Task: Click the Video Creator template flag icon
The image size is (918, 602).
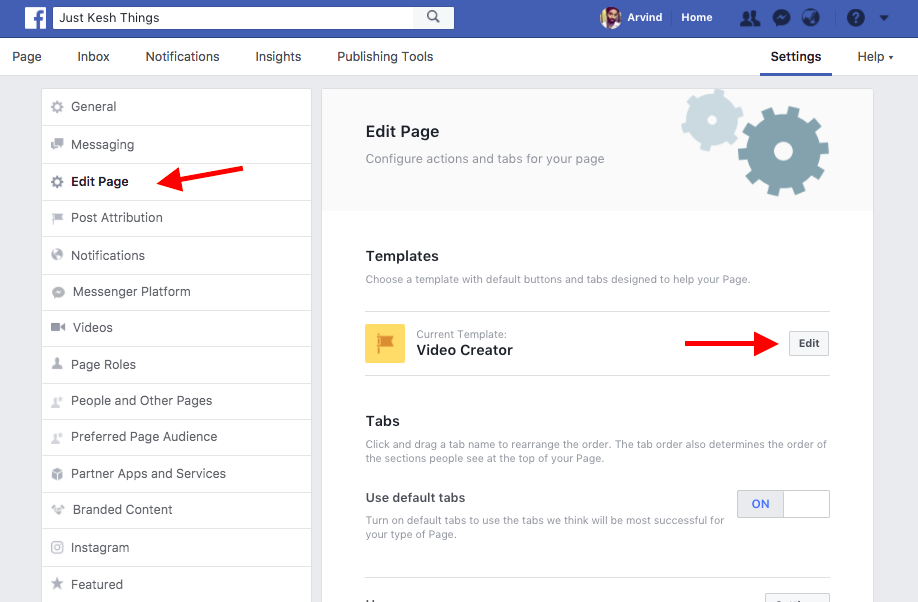Action: point(385,343)
